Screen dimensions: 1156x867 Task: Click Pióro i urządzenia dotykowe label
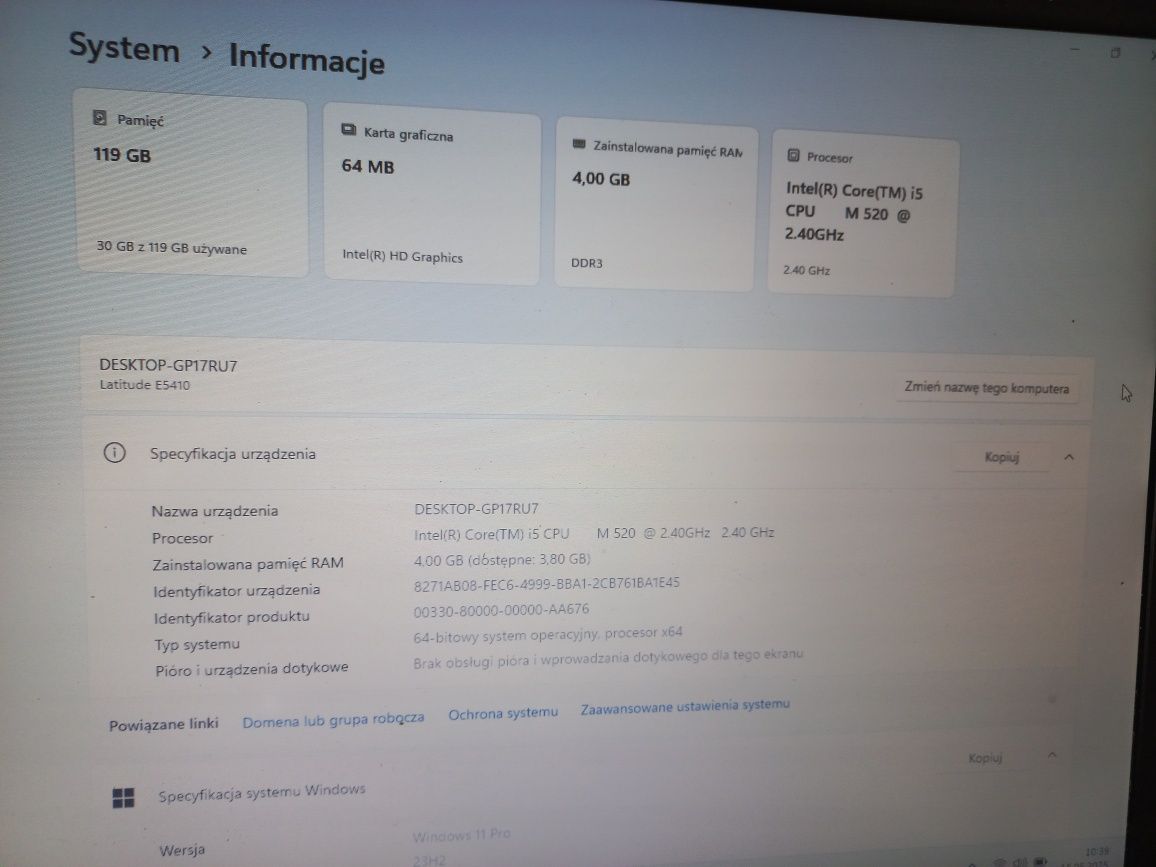click(251, 669)
